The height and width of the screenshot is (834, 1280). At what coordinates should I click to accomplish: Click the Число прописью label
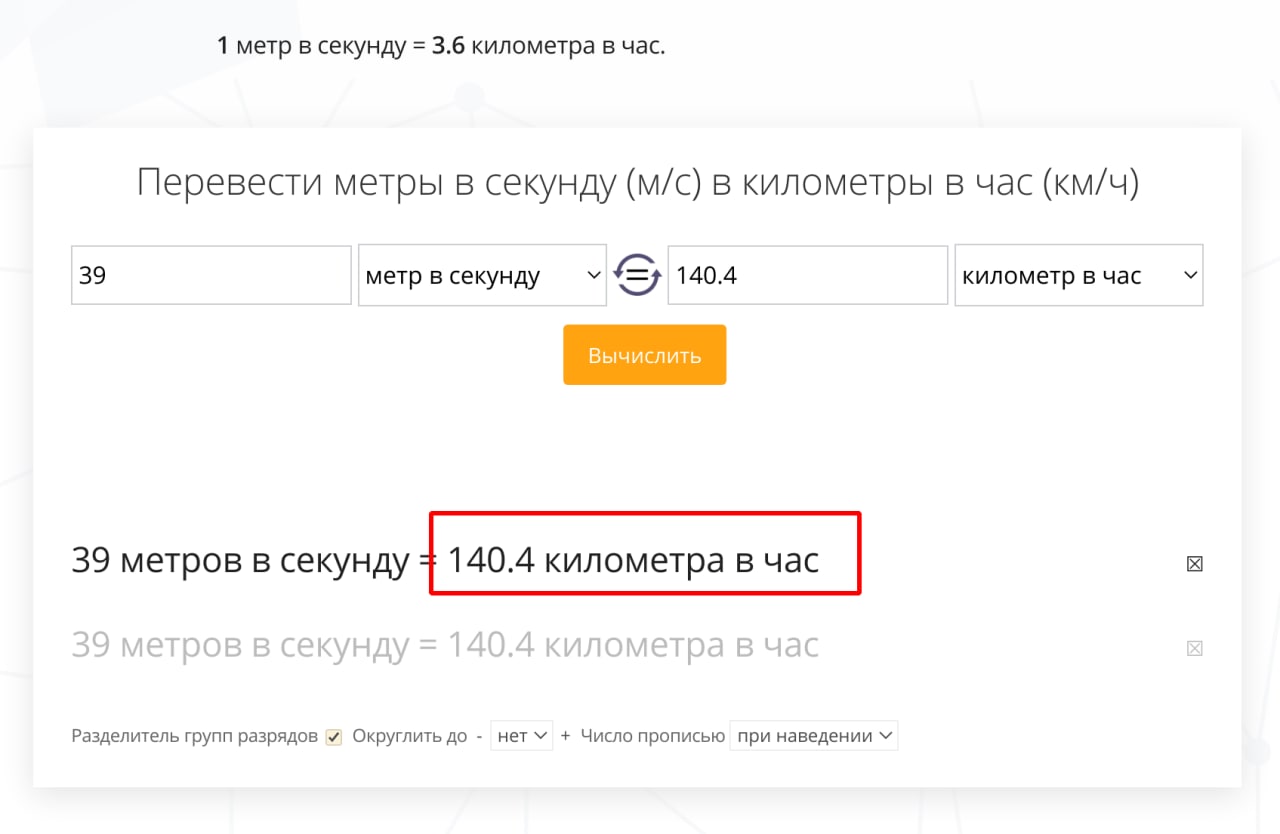pos(652,736)
